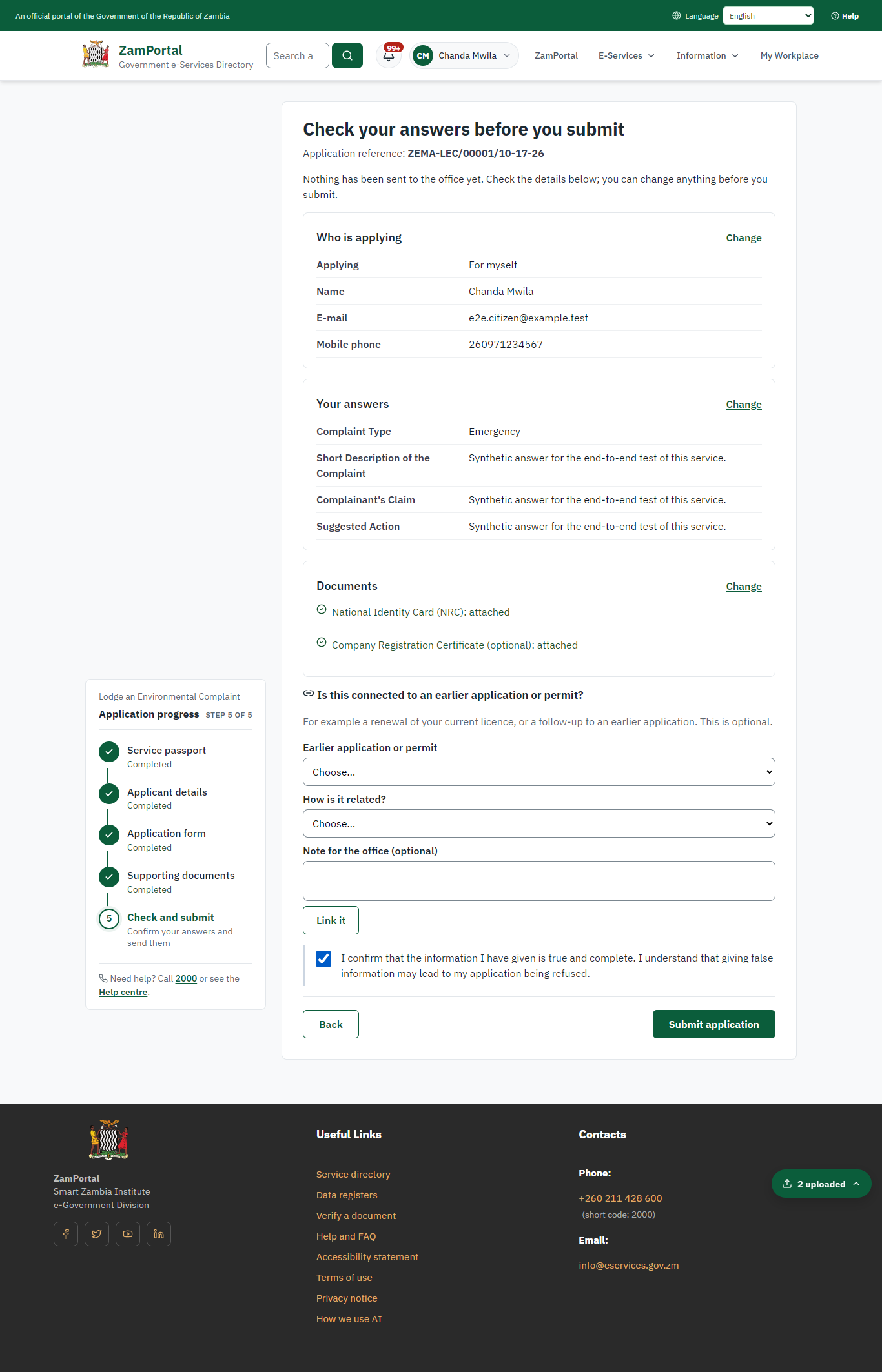The height and width of the screenshot is (1372, 882).
Task: Expand the Chanda Mwila account menu
Action: (464, 55)
